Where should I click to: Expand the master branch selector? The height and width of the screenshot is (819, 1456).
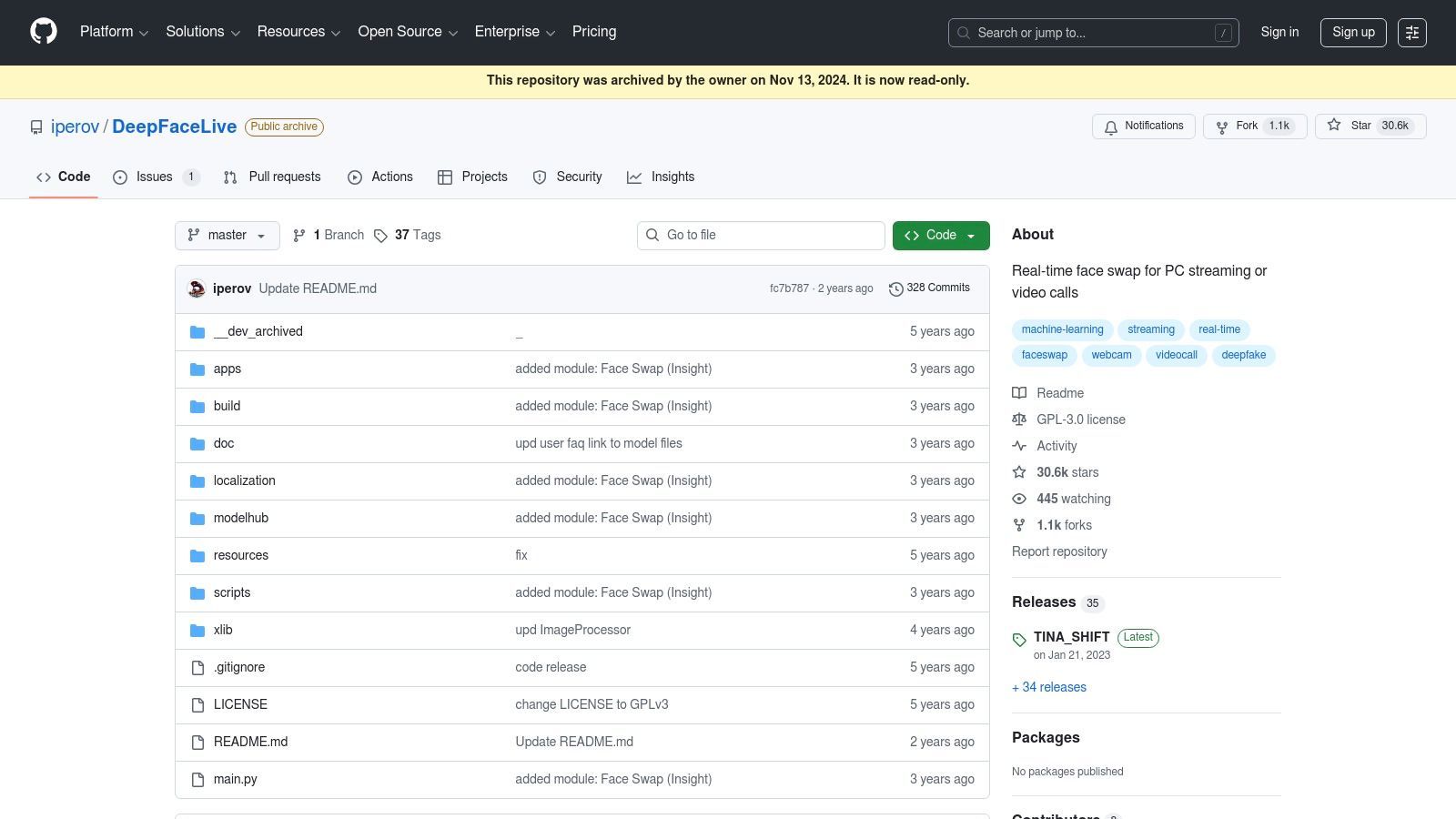pos(227,235)
